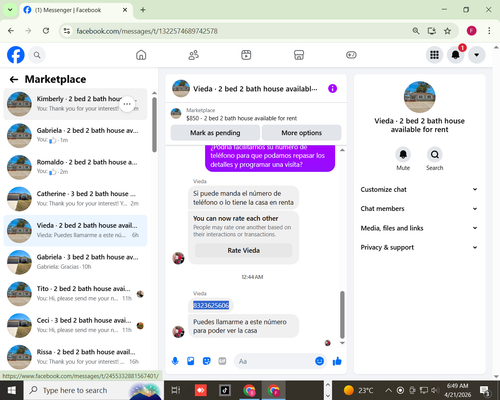This screenshot has height=400, width=500.
Task: Open Tito 2 bed 2 bath conversation
Action: tap(75, 294)
